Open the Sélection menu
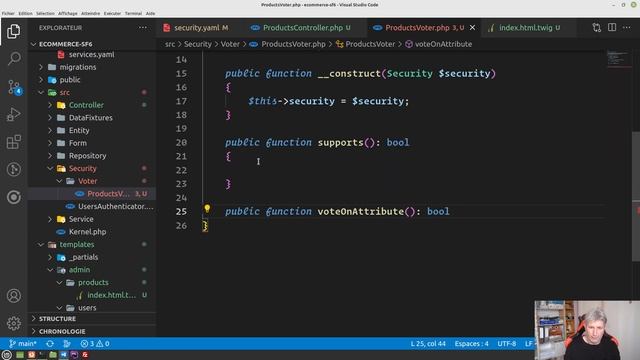This screenshot has height=360, width=640. pos(45,13)
